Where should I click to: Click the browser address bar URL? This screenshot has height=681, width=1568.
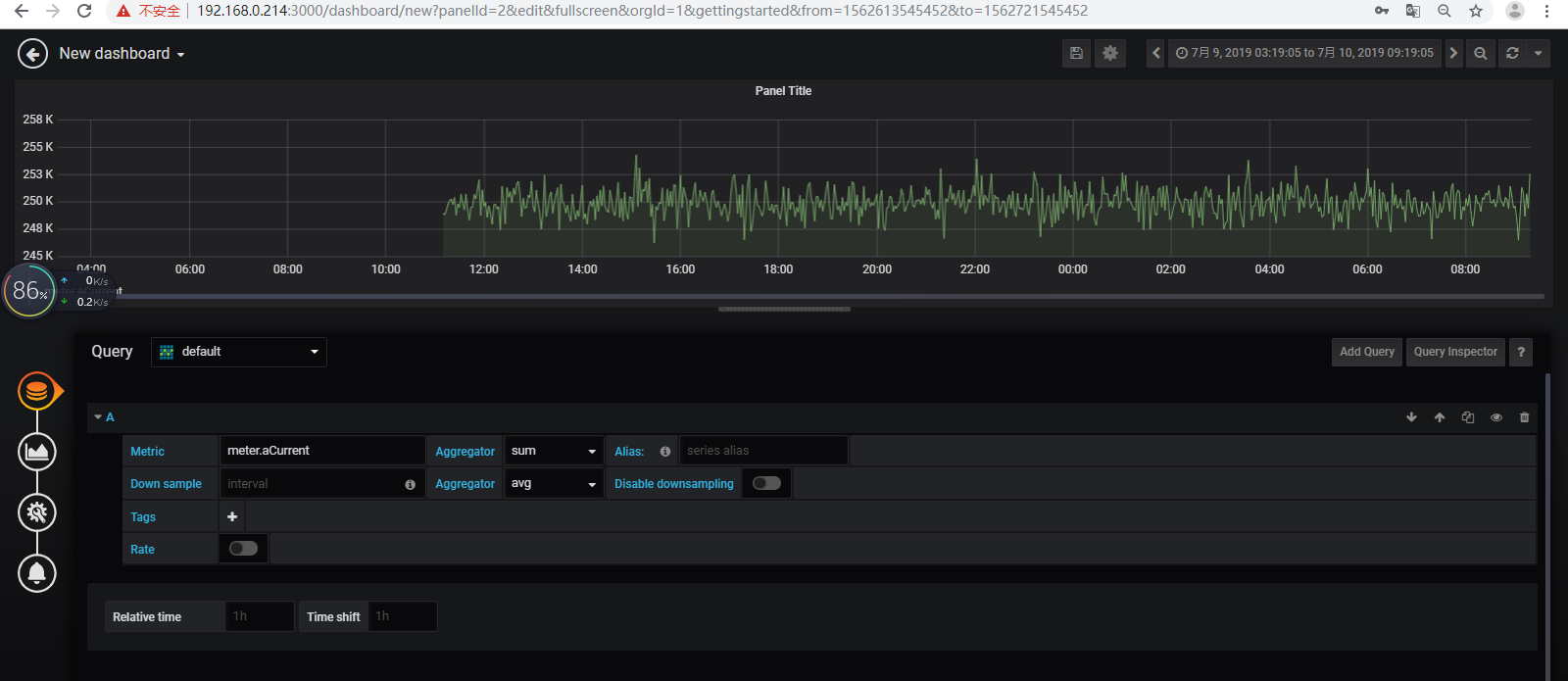click(642, 11)
